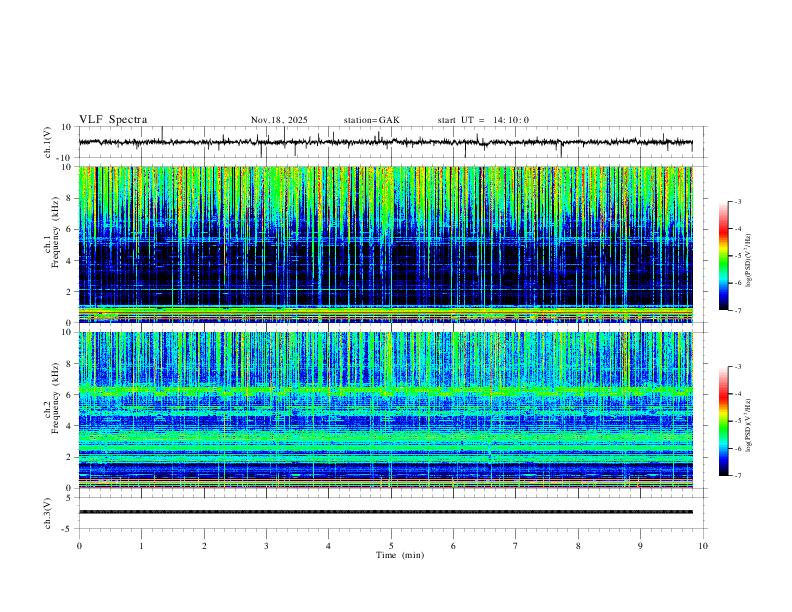Click the time axis tick label '0'
The image size is (792, 612).
tap(79, 546)
